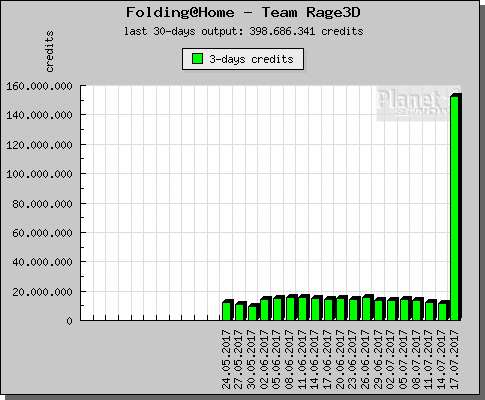485x400 pixels.
Task: Click the 08.07.2017 date label
Action: pos(416,359)
